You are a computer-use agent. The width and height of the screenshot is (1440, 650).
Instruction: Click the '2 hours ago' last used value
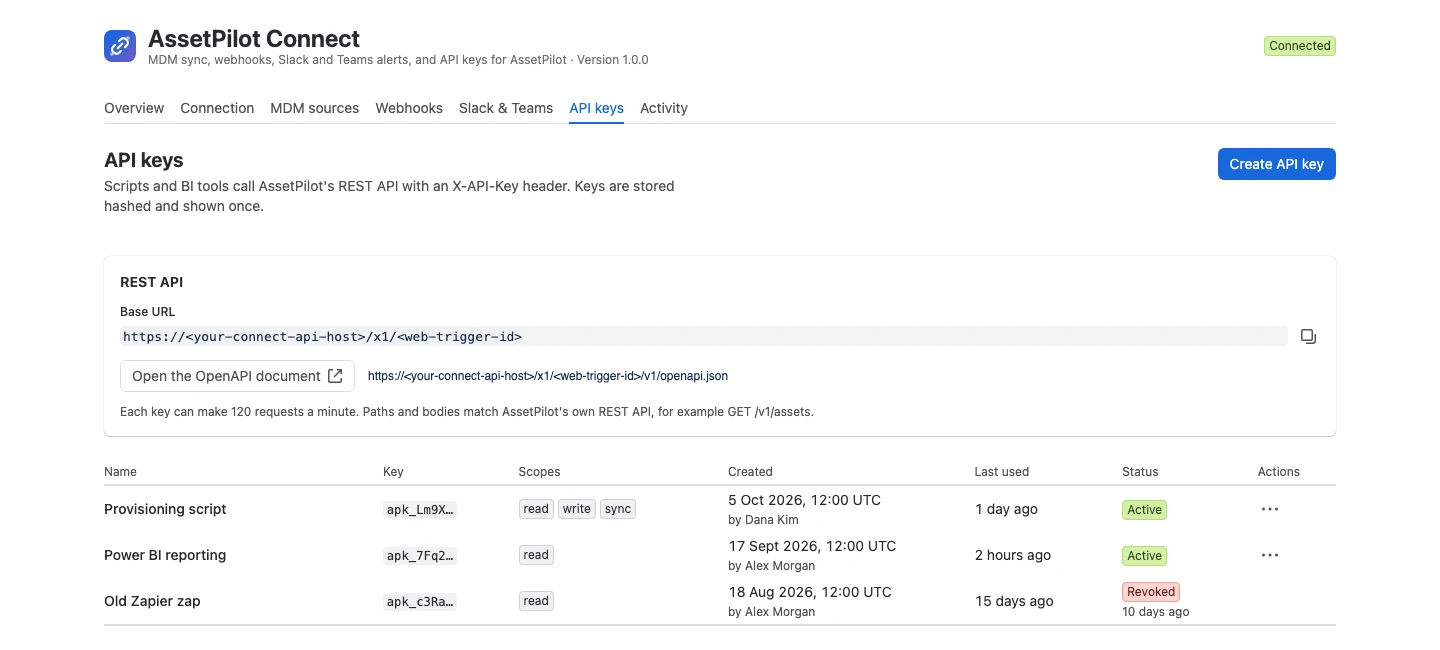point(1013,555)
